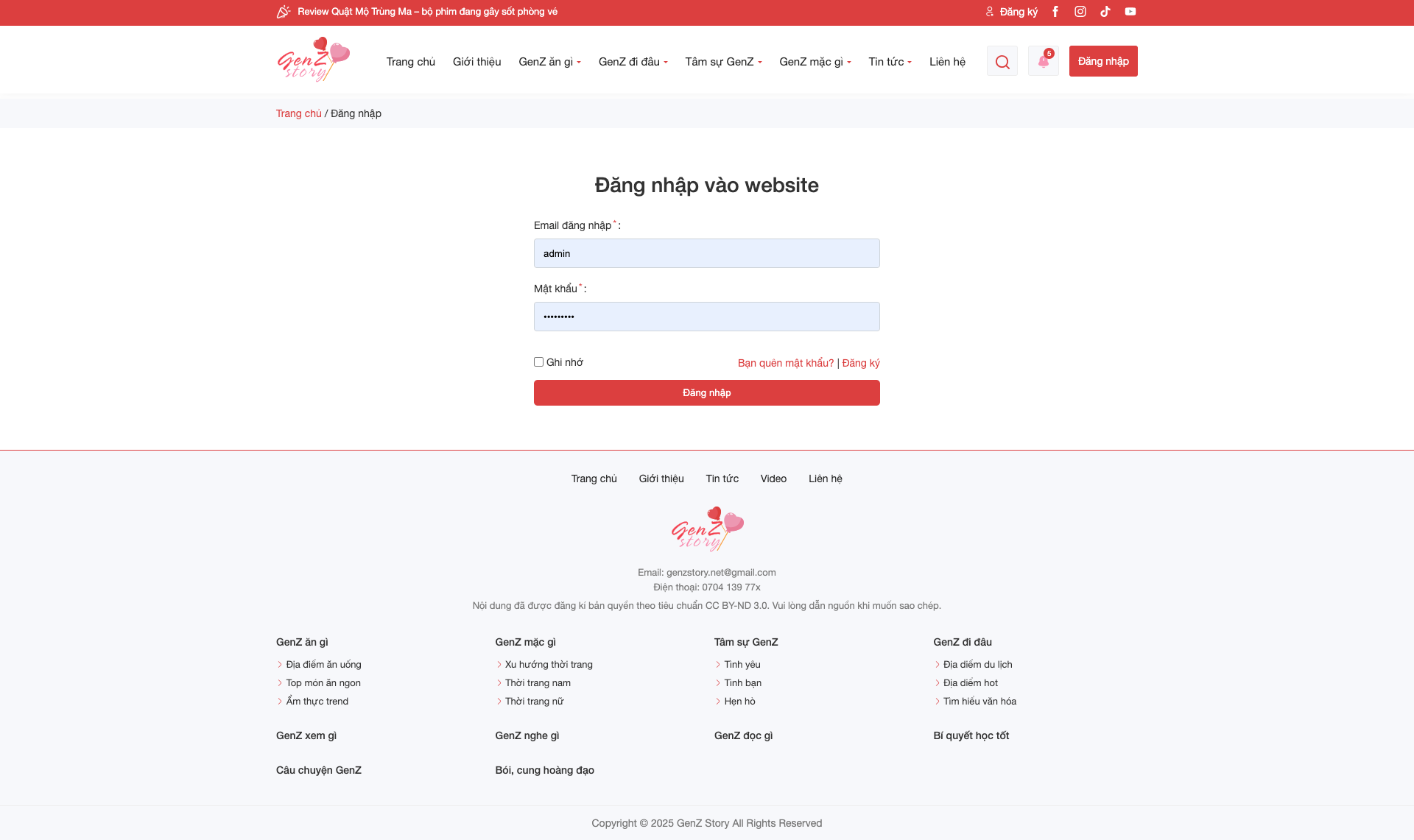Click the Bạn quên mật khẩu? link

(x=786, y=363)
